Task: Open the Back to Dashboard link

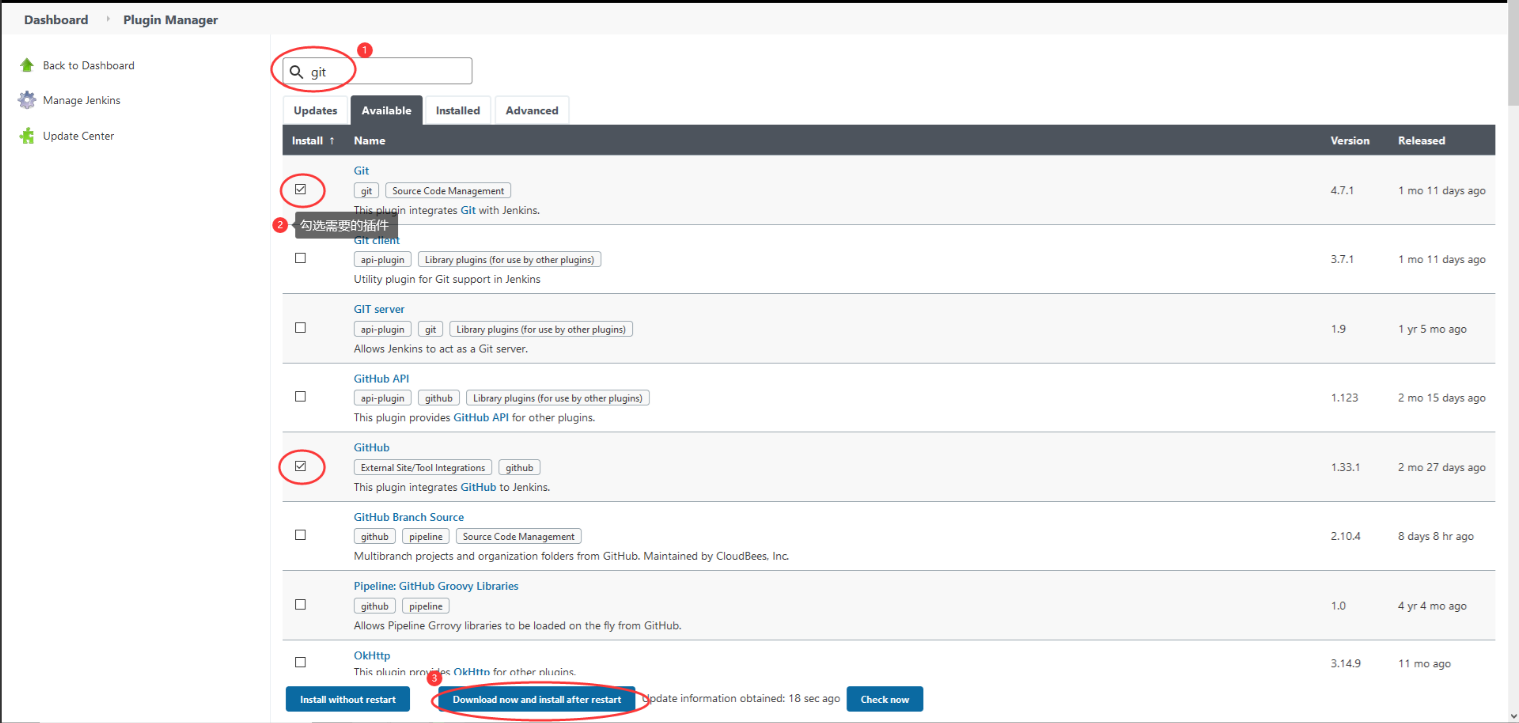Action: (88, 65)
